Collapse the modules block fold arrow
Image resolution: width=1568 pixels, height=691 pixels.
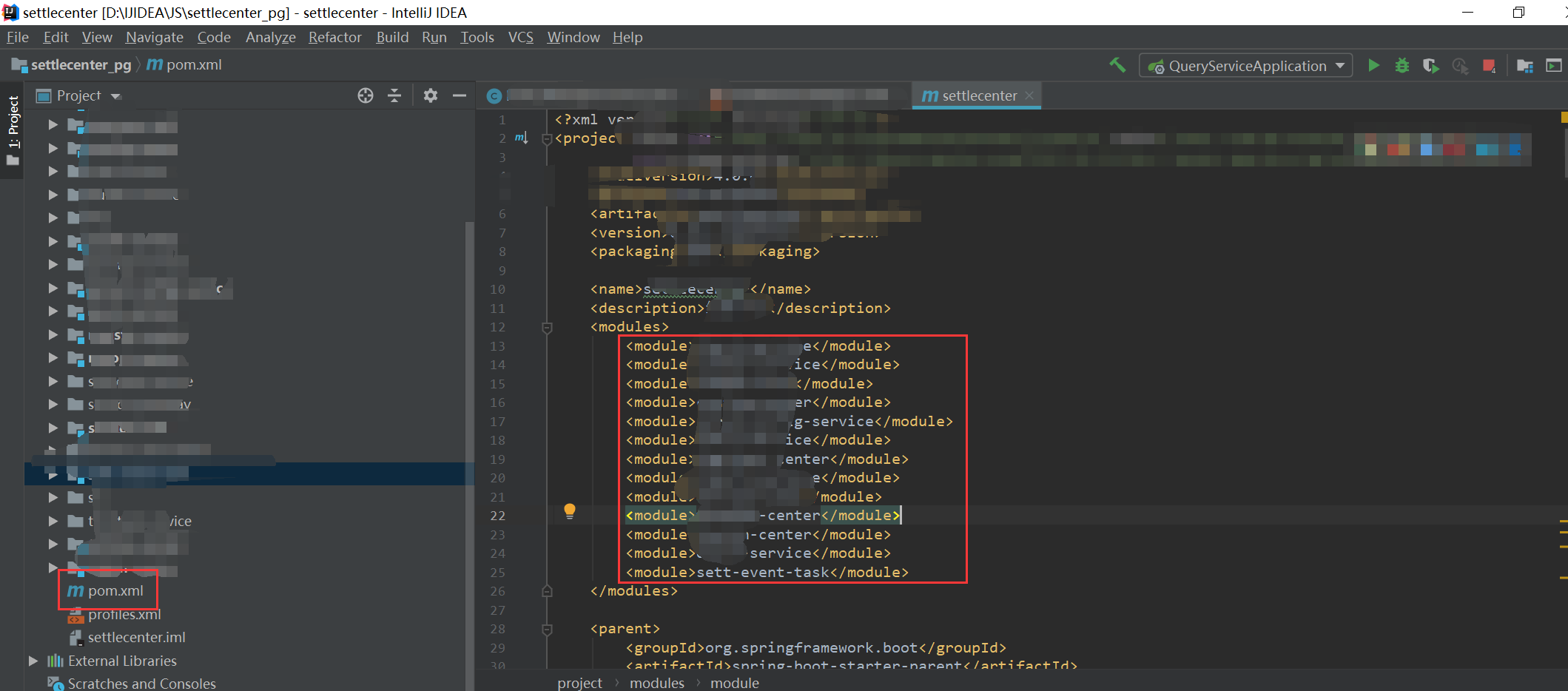coord(547,326)
